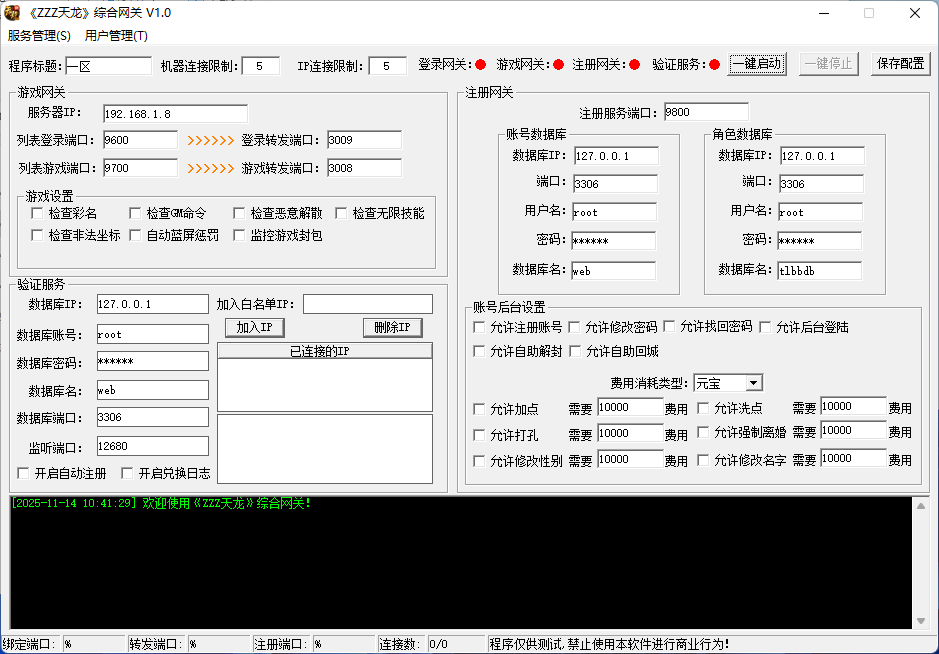
Task: Click the 注册服务端口 field
Action: click(x=705, y=112)
